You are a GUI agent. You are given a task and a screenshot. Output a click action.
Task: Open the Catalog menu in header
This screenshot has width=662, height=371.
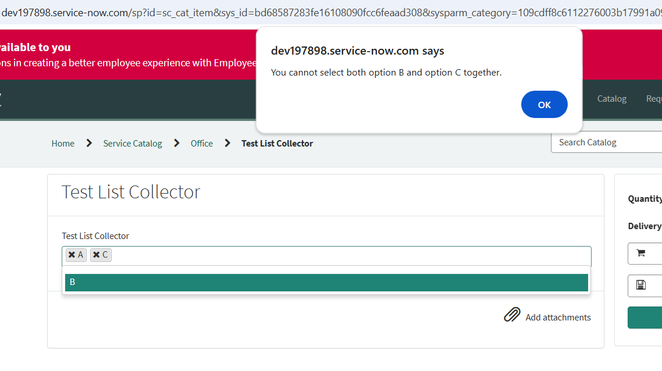[611, 99]
